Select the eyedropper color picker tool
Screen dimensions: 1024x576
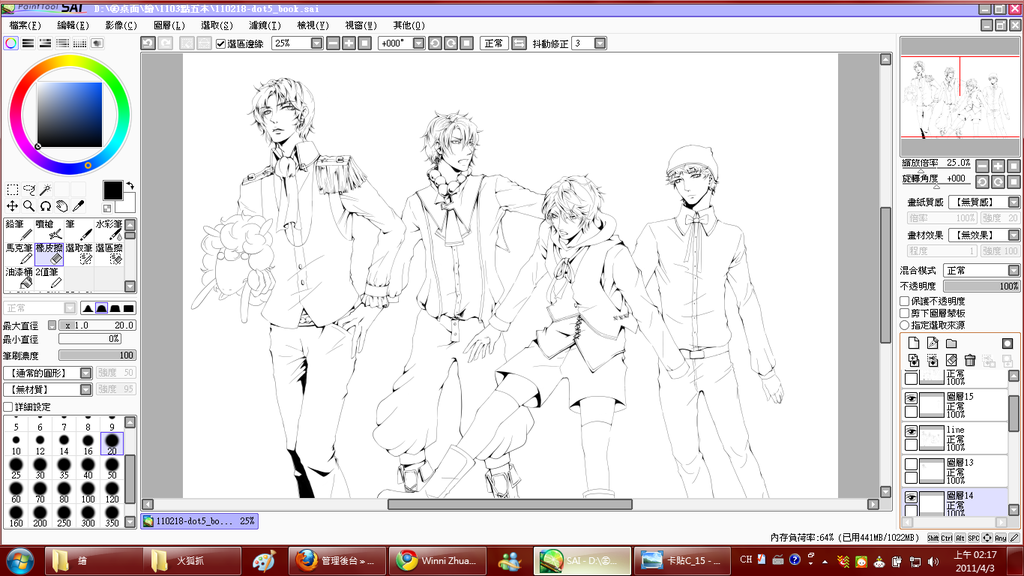click(x=78, y=206)
